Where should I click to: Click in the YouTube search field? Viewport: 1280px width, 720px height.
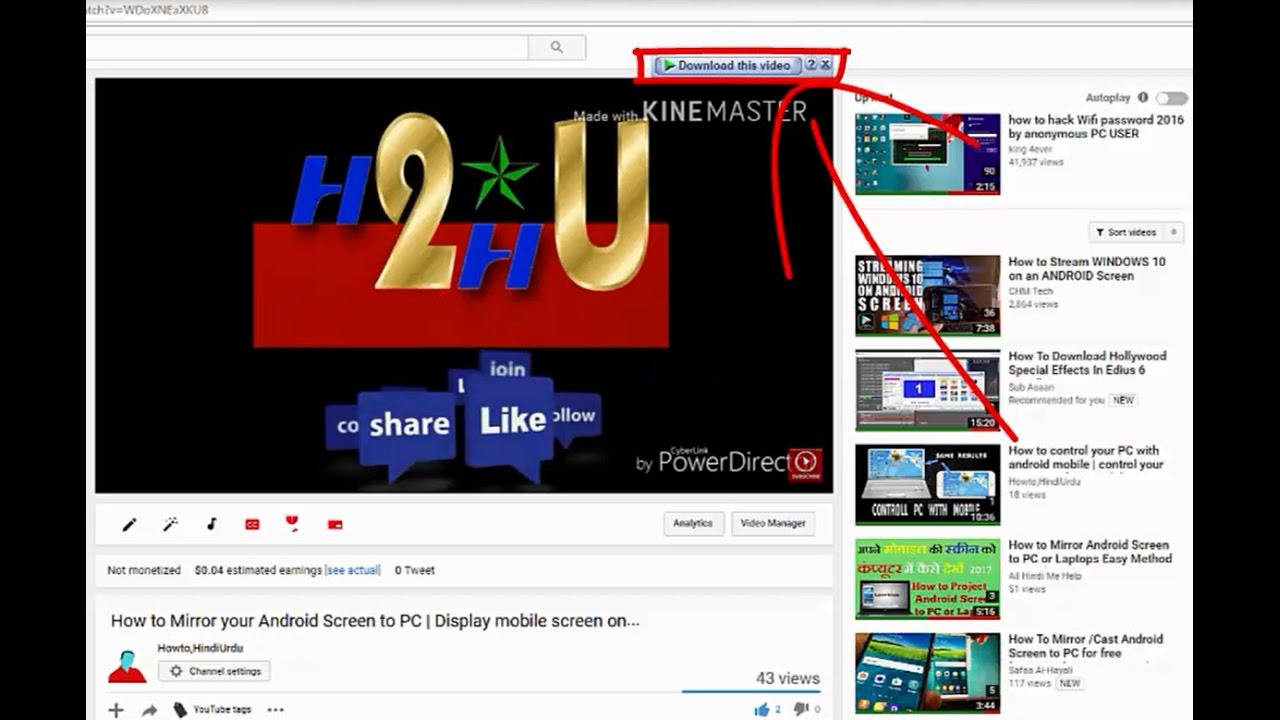[307, 47]
